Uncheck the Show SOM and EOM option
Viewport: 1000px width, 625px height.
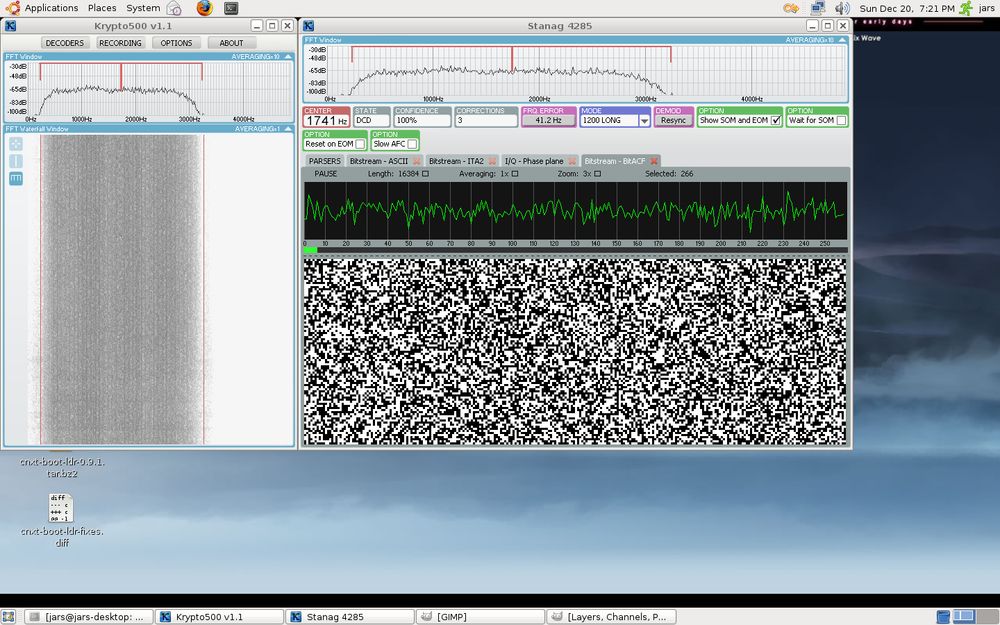(x=774, y=119)
